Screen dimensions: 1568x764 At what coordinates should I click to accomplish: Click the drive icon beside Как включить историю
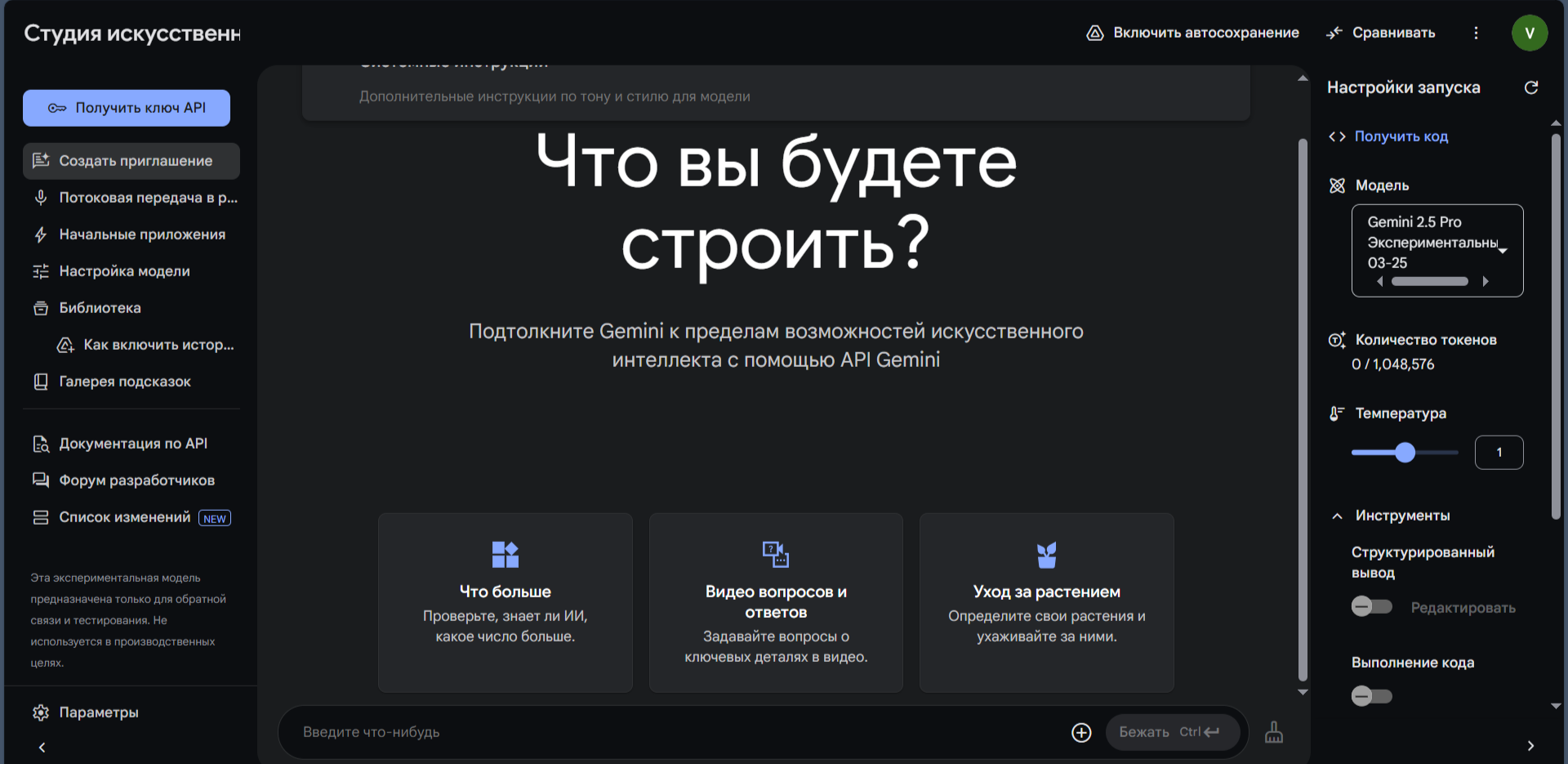click(x=65, y=345)
